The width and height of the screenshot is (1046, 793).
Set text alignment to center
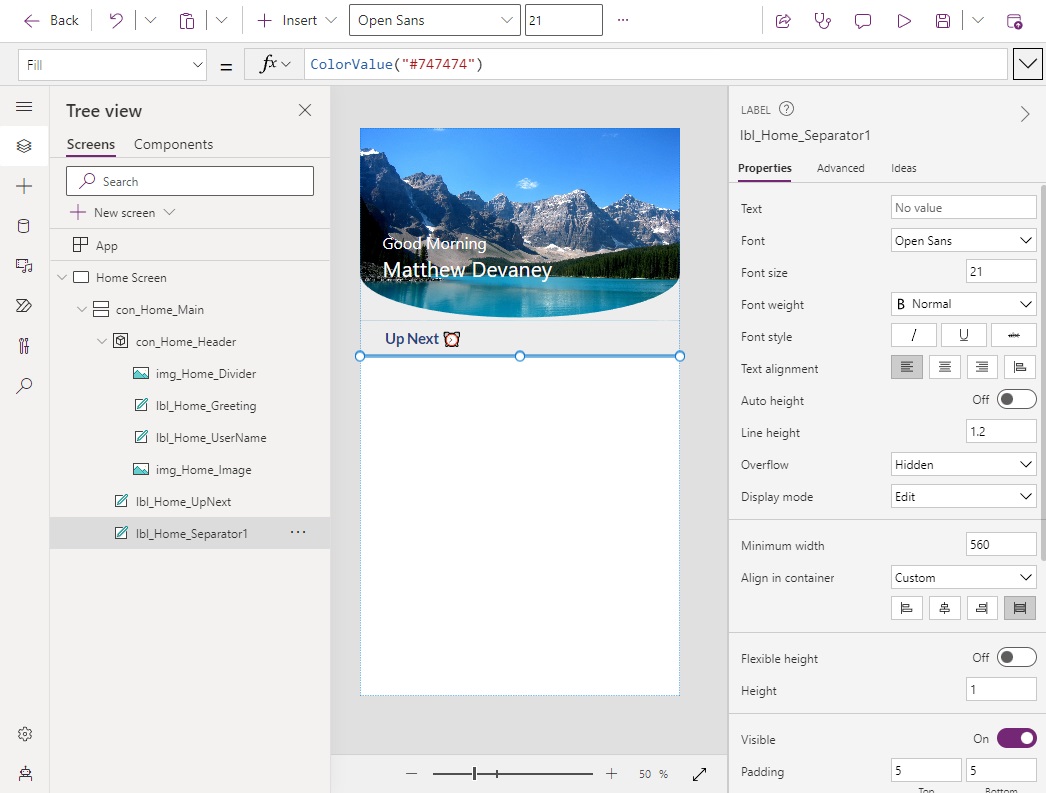click(x=944, y=366)
